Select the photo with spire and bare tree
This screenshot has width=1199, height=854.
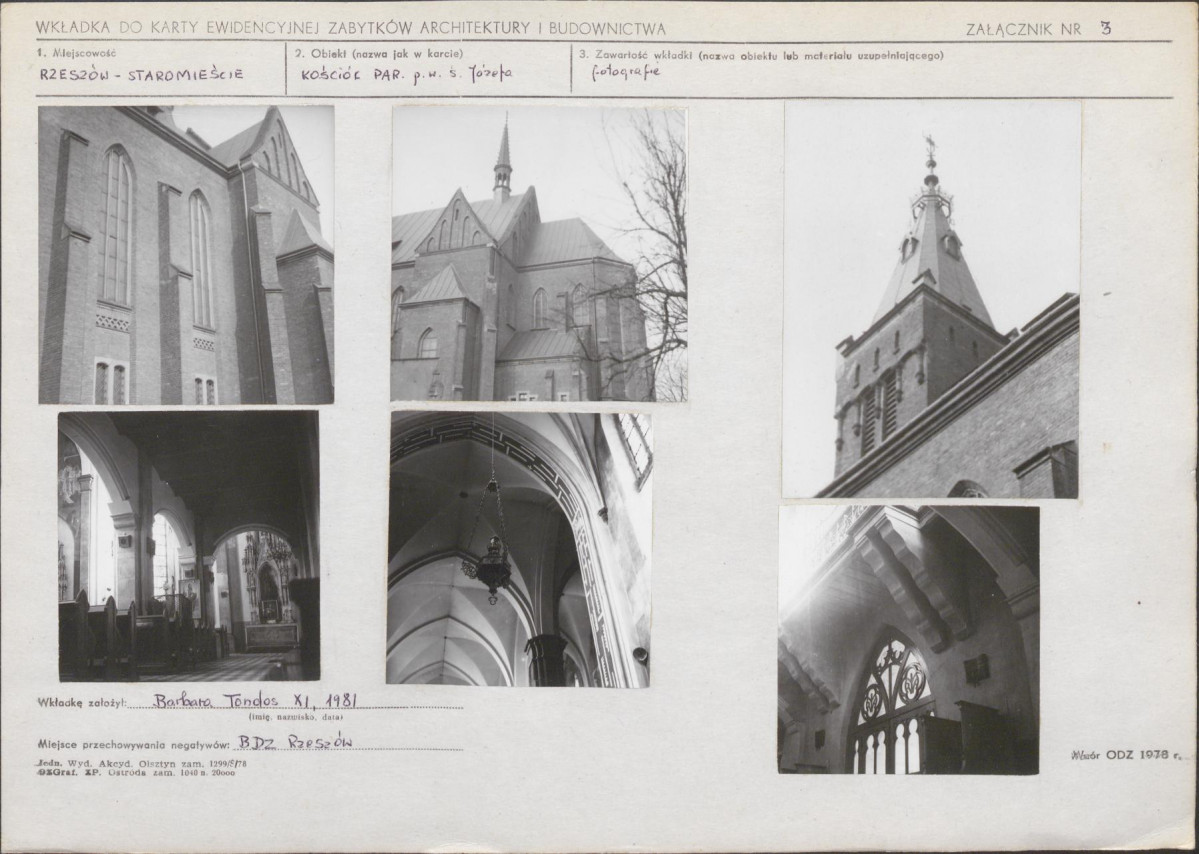pos(538,254)
